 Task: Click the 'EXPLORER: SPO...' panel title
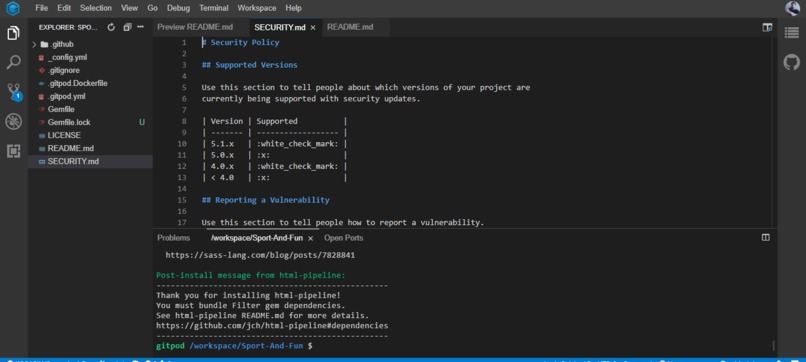(x=68, y=28)
